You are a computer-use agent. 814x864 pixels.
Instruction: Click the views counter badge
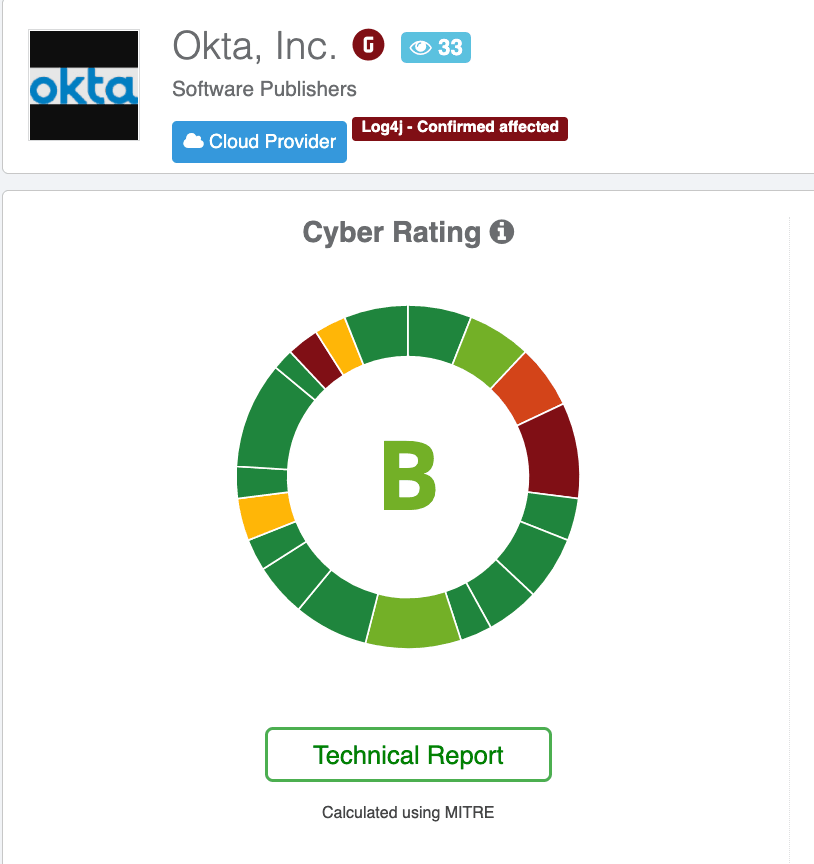coord(437,46)
